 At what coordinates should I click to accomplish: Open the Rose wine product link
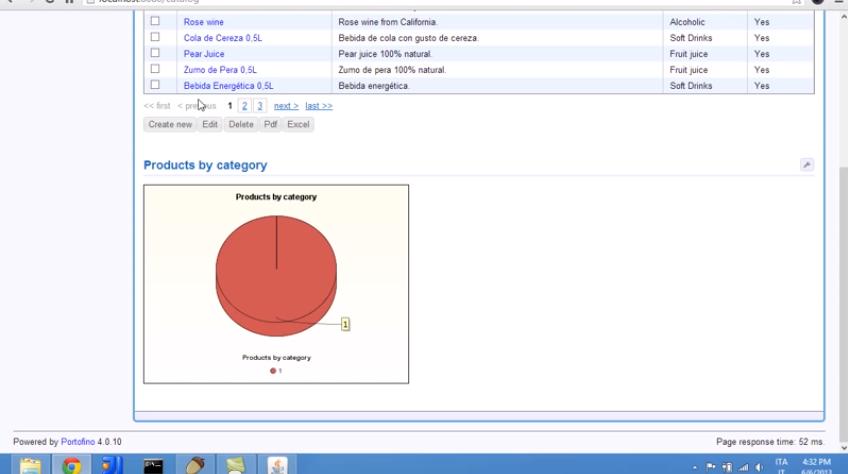[x=203, y=22]
